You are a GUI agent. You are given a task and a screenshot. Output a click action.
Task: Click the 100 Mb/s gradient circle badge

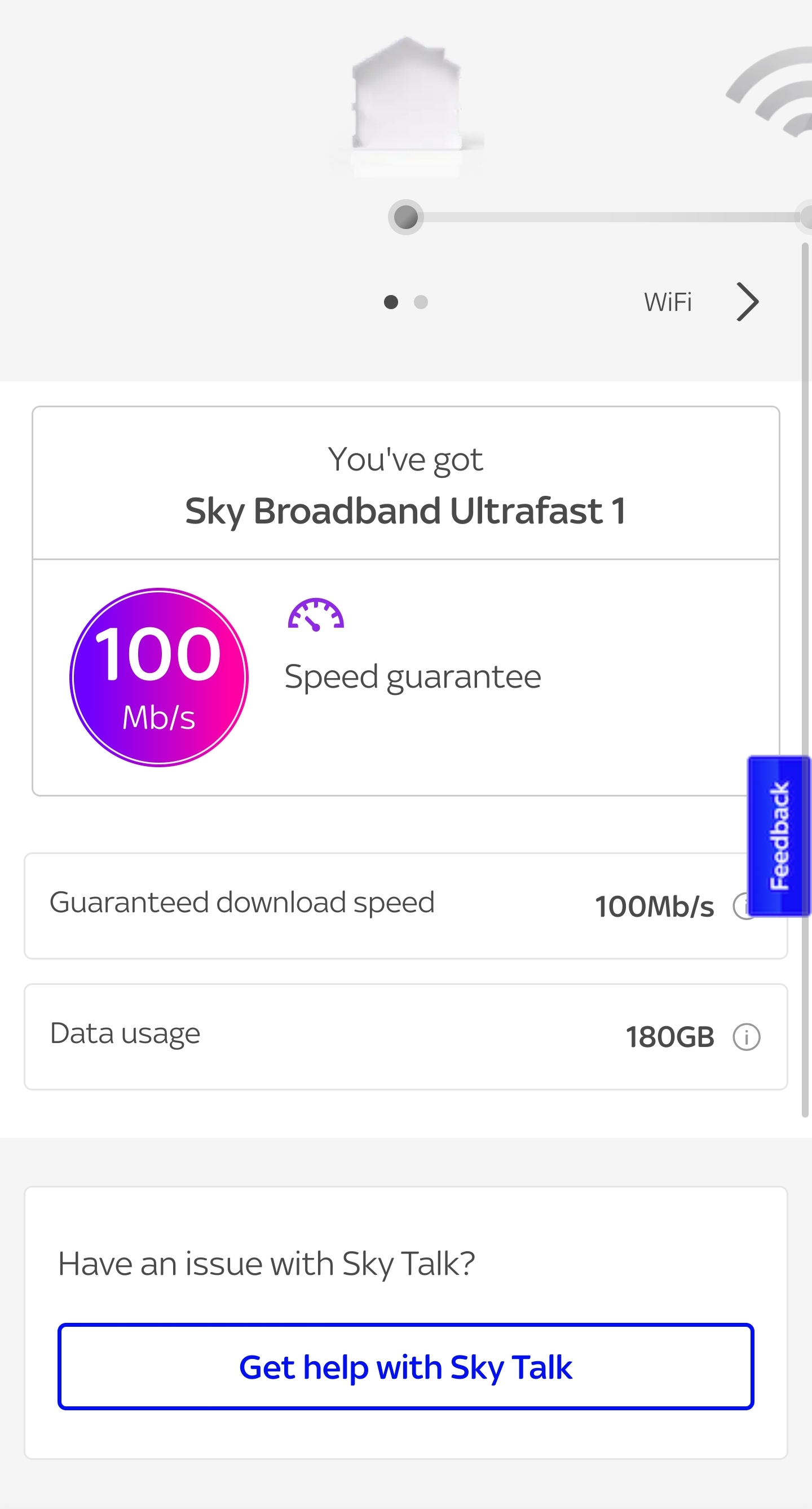pos(158,677)
